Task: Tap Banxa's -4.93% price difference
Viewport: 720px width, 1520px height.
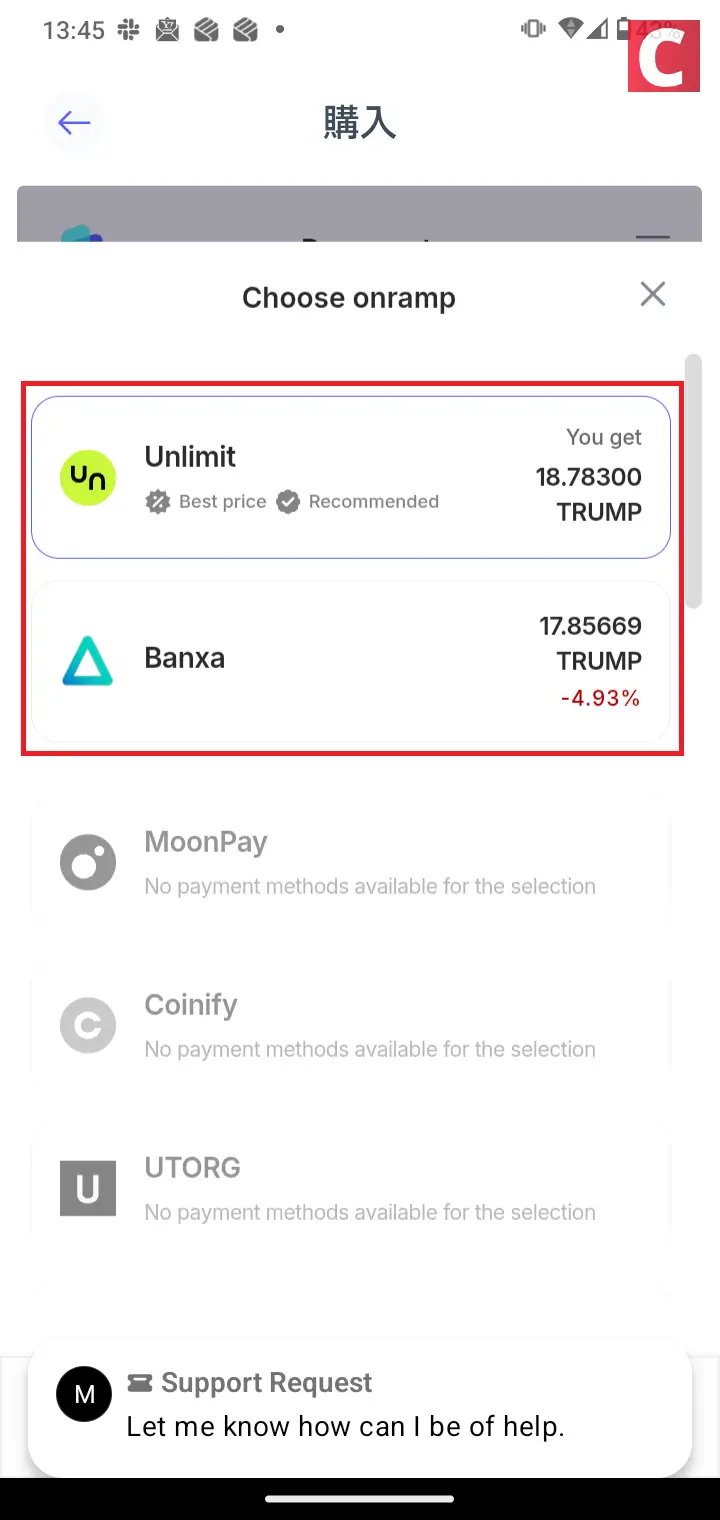Action: point(600,698)
